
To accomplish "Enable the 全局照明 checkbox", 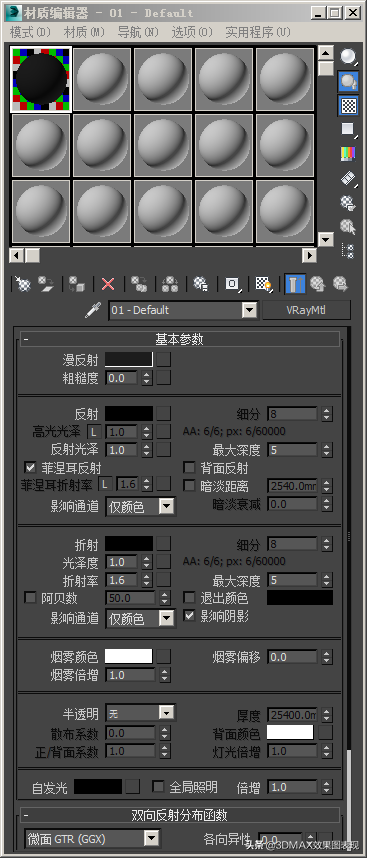I will (x=159, y=787).
